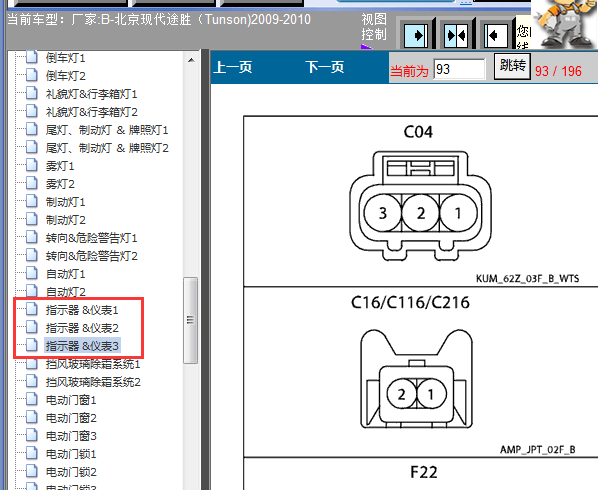Click the AMP_JPT_02F_B part label
This screenshot has height=490, width=598.
[x=538, y=450]
